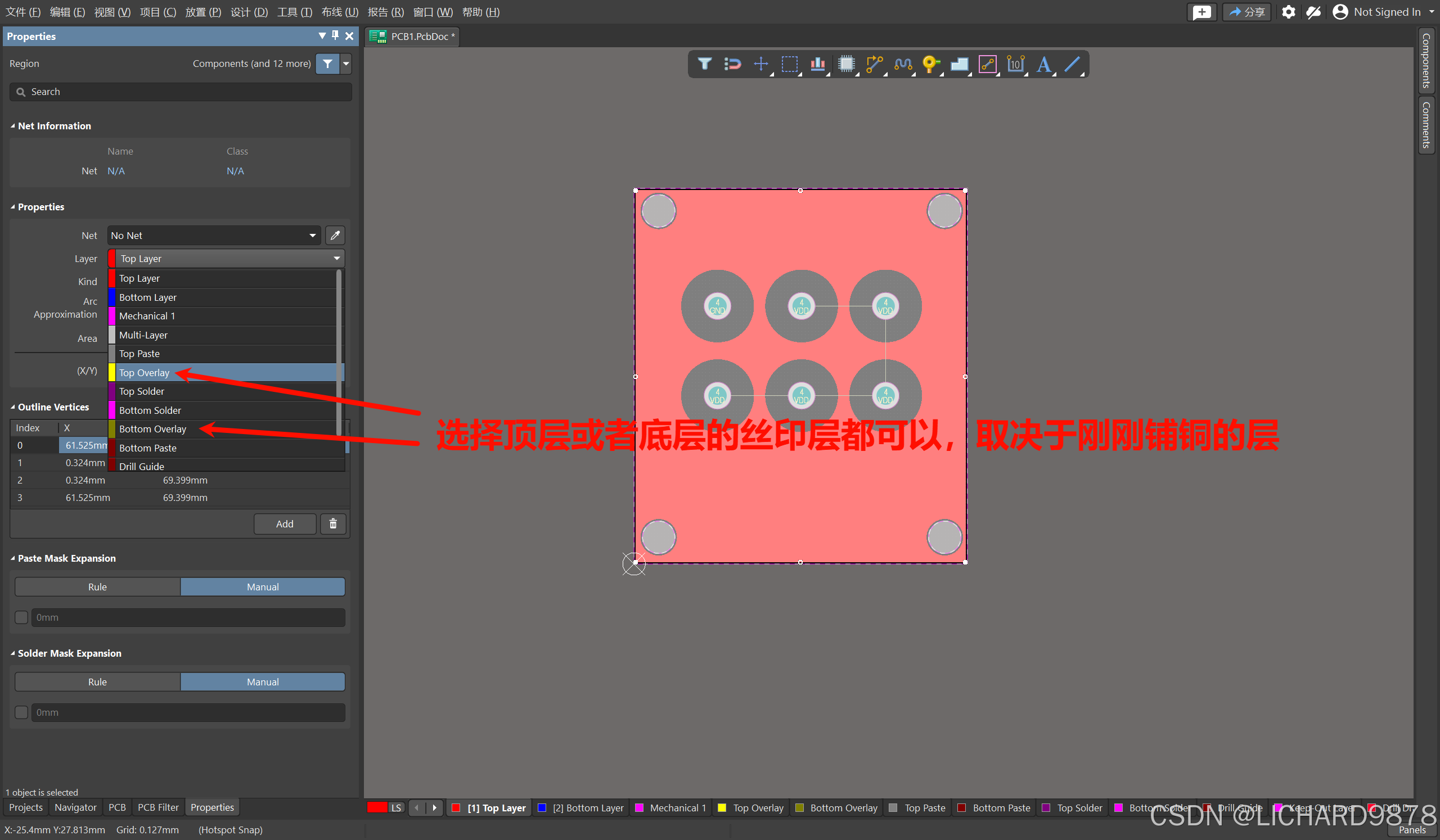Click the 分享 share button
This screenshot has width=1440, height=840.
[1246, 12]
